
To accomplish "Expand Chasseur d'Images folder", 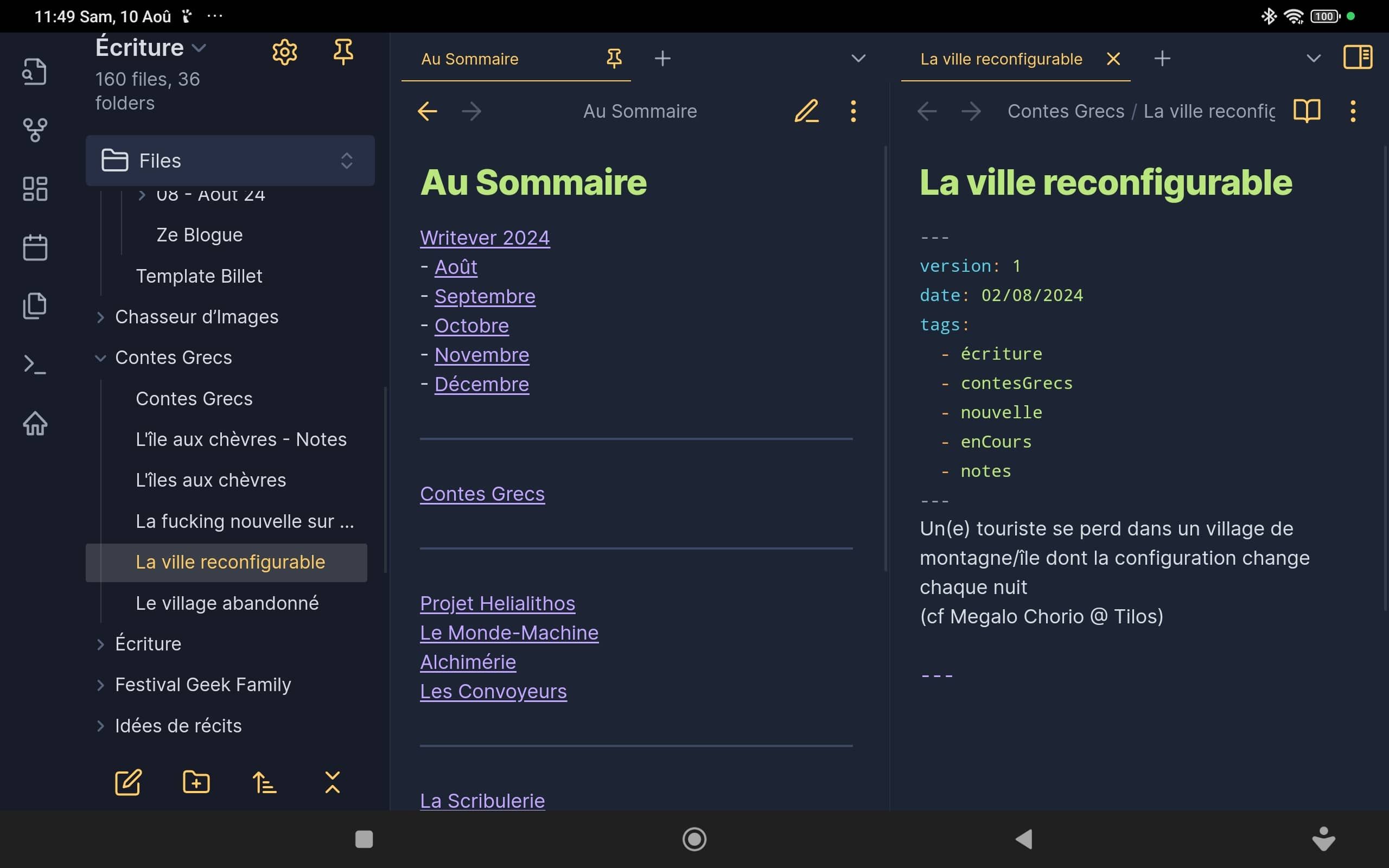I will point(100,317).
